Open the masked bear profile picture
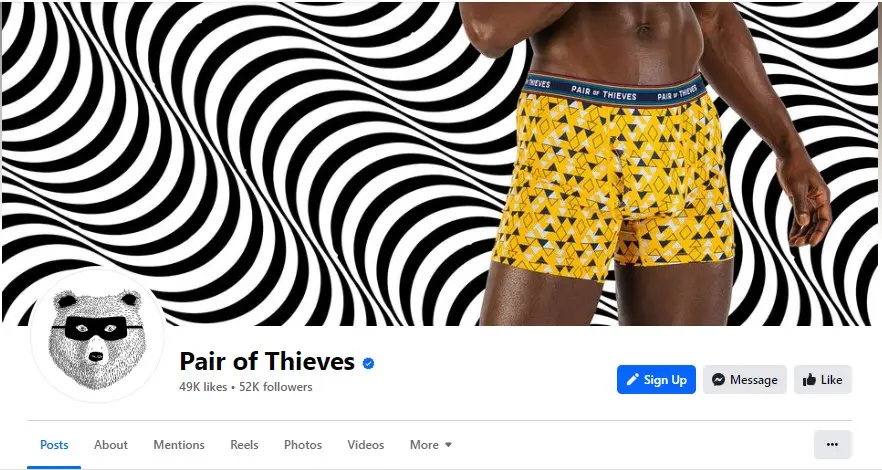This screenshot has width=882, height=470. [97, 335]
